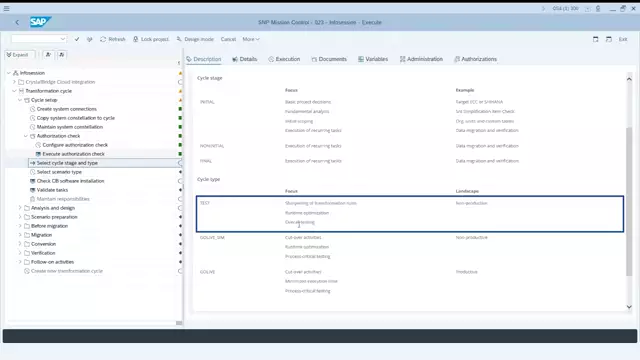640x360 pixels.
Task: Expand the Before migration folder
Action: point(20,226)
